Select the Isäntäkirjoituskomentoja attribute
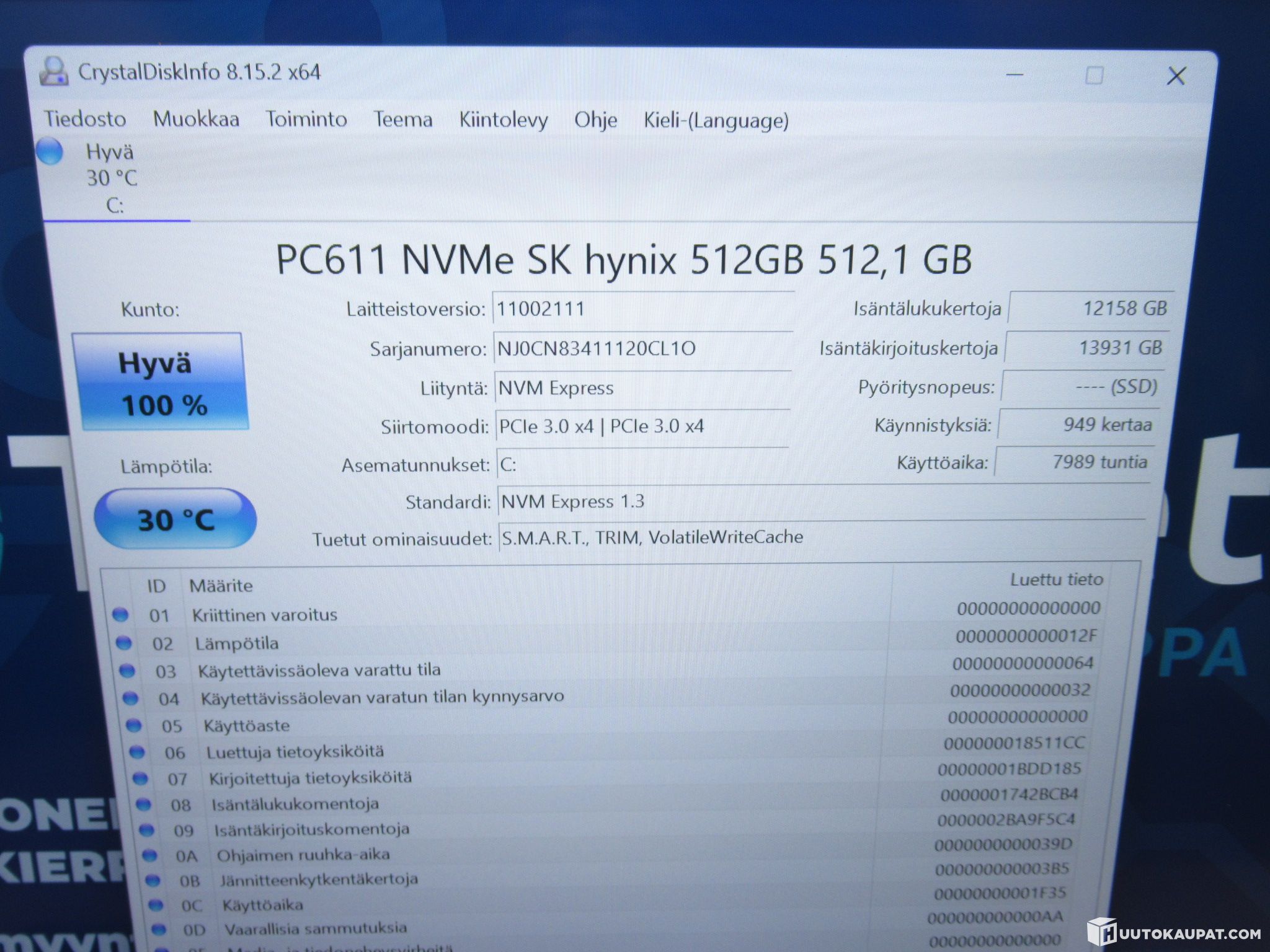The width and height of the screenshot is (1270, 952). pos(312,829)
